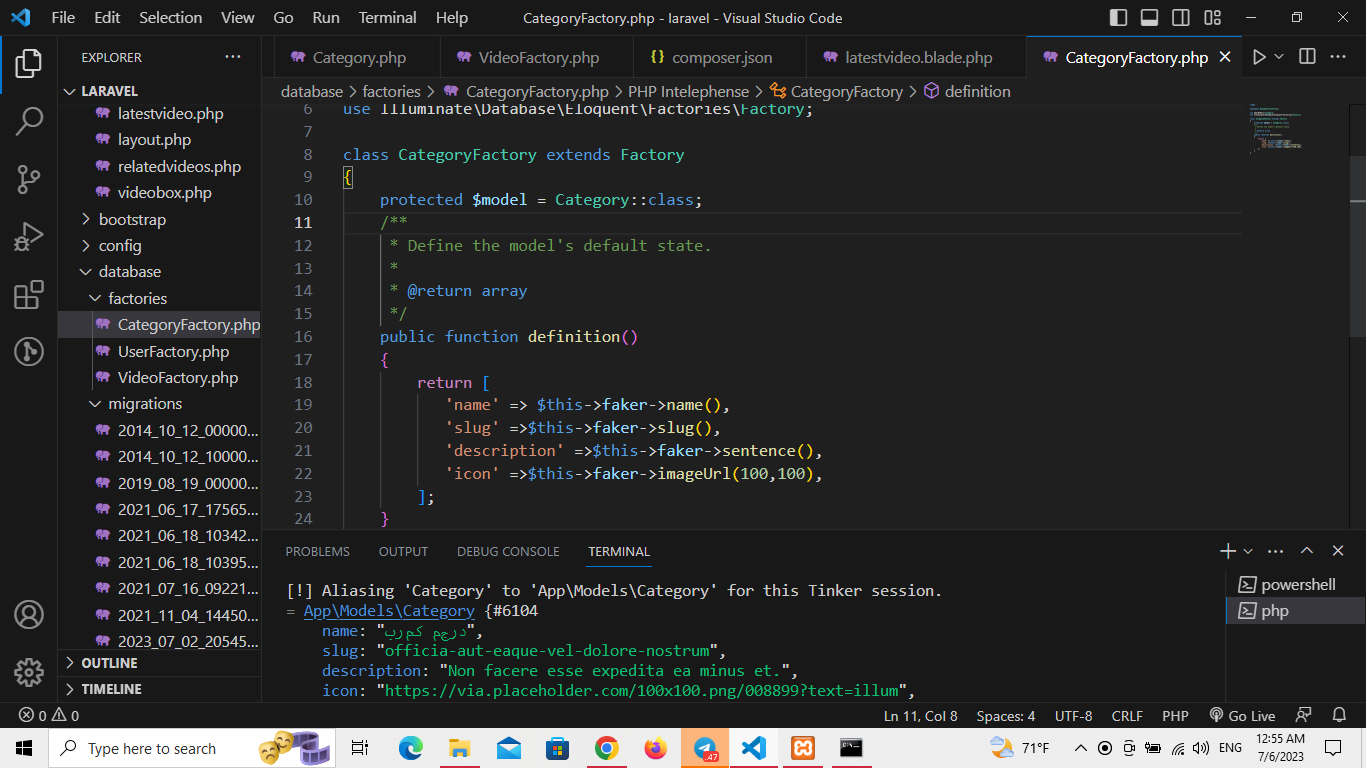Screen dimensions: 1366x768
Task: Open new terminal launch profile dropdown
Action: pyautogui.click(x=1248, y=551)
